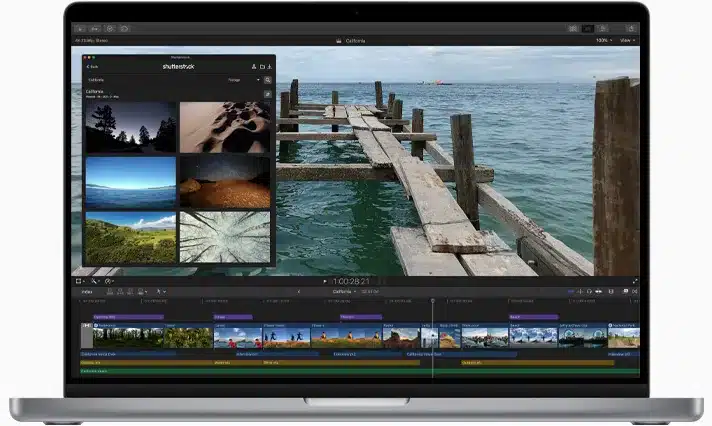Select the green hills thumbnail

point(131,237)
